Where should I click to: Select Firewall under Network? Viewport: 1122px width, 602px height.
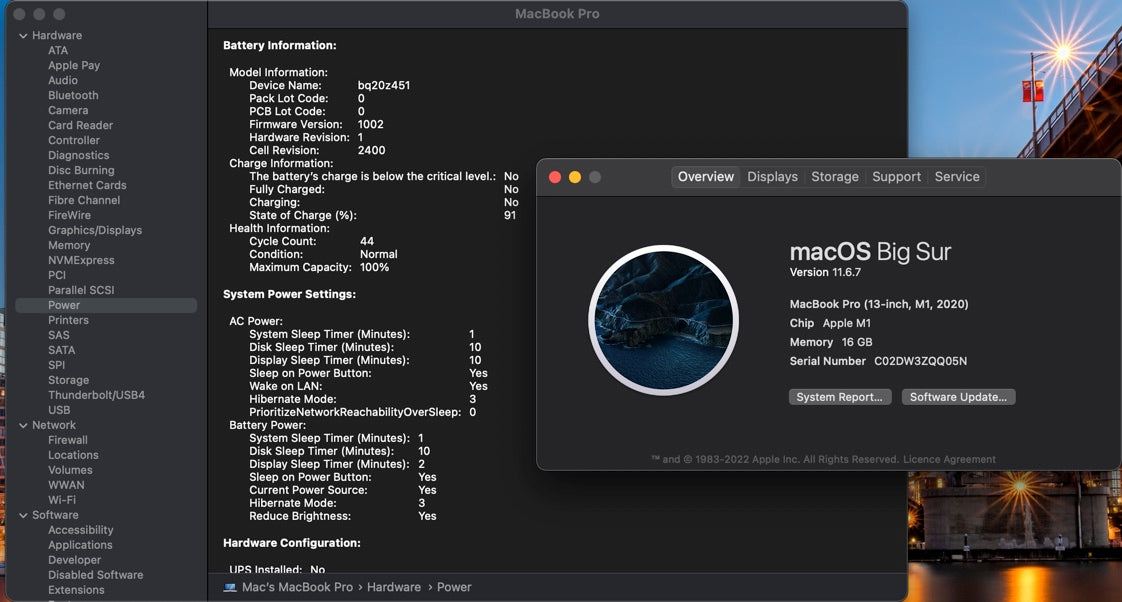66,439
